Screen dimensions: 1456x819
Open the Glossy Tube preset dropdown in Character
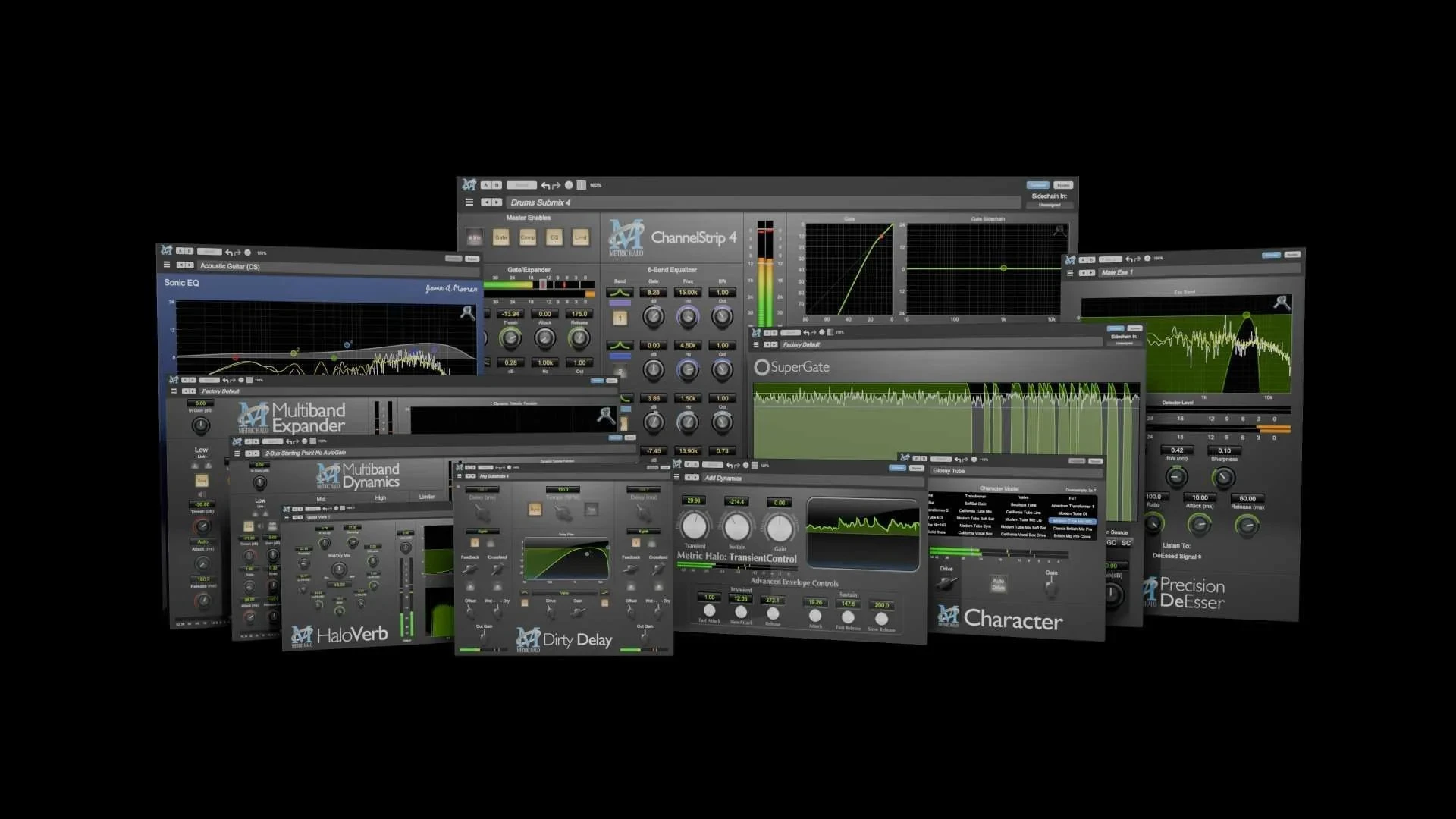click(1016, 471)
